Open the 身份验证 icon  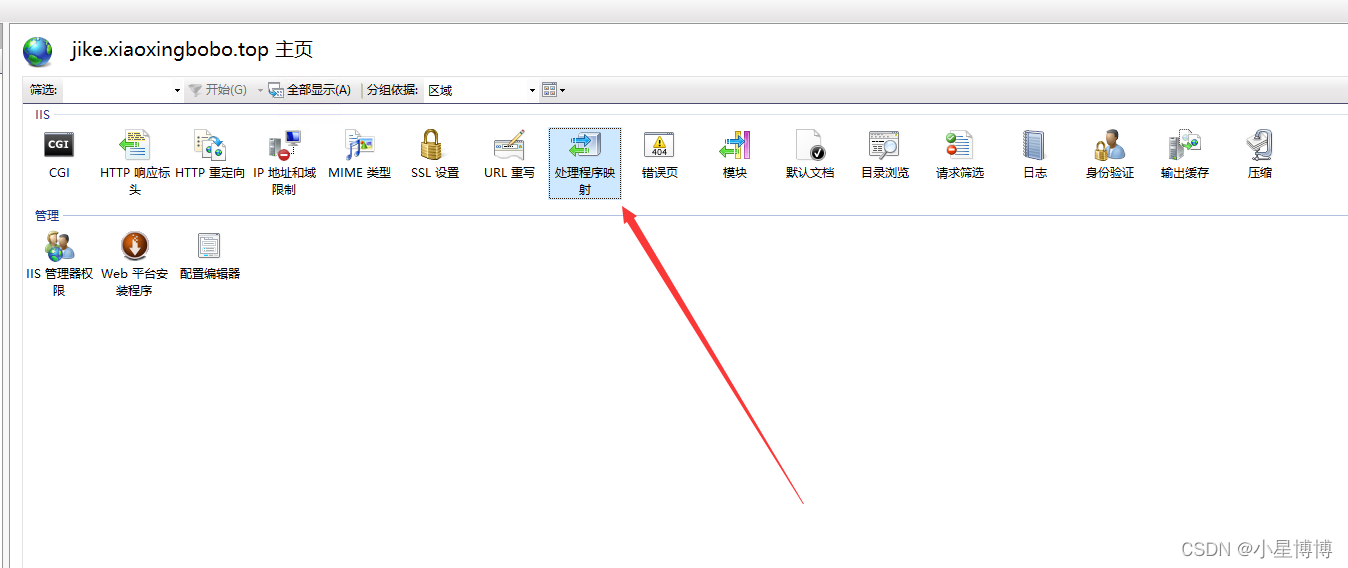pos(1110,145)
